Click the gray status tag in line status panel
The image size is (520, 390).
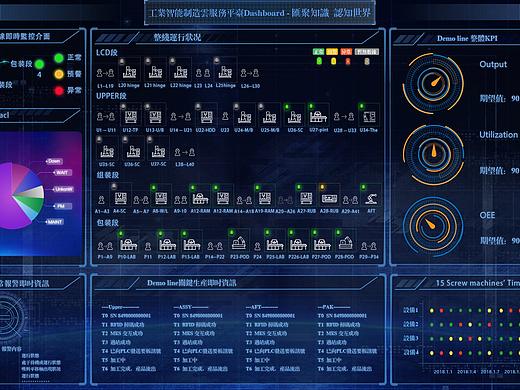pos(366,52)
